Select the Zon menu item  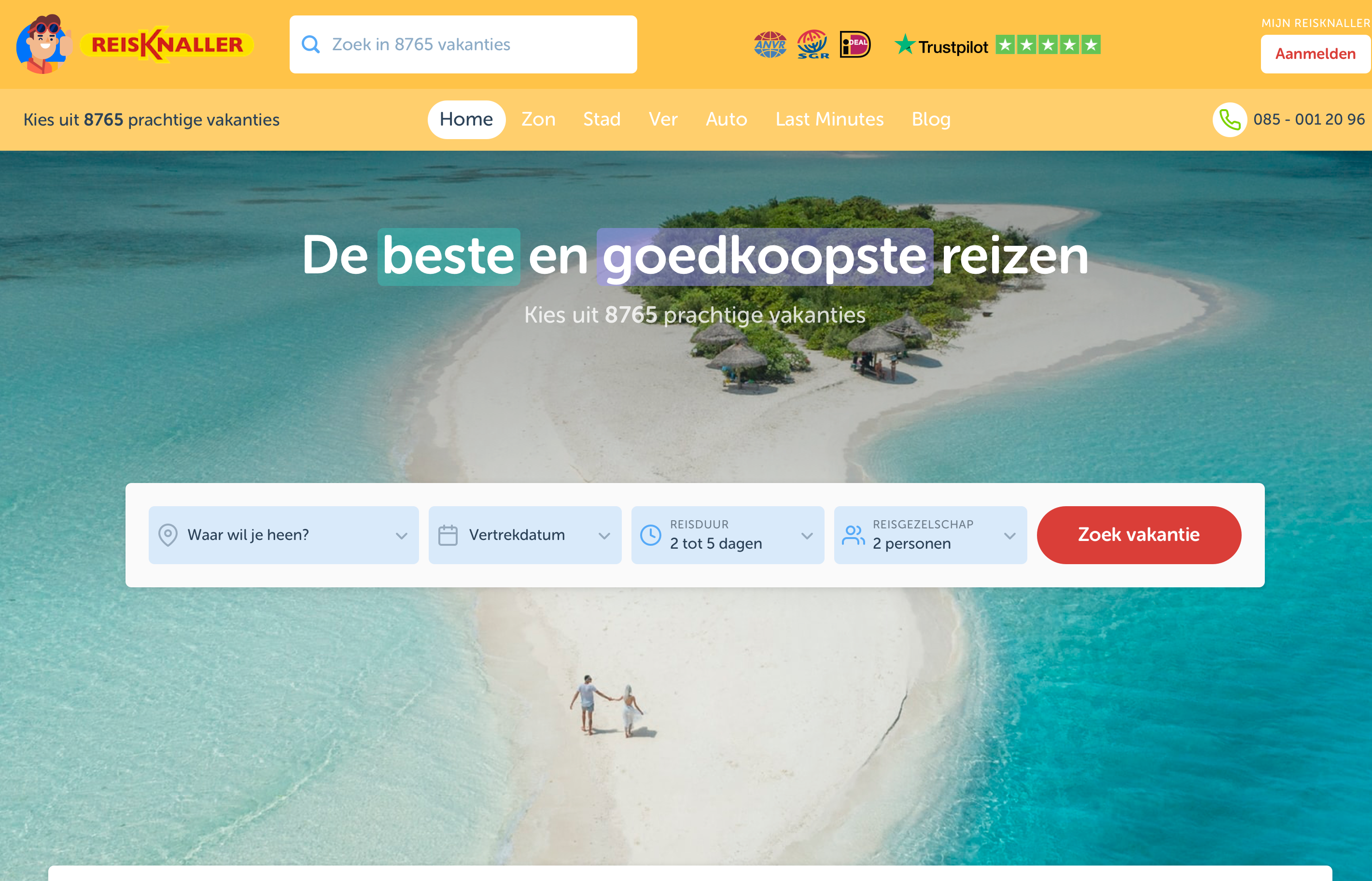pyautogui.click(x=538, y=120)
